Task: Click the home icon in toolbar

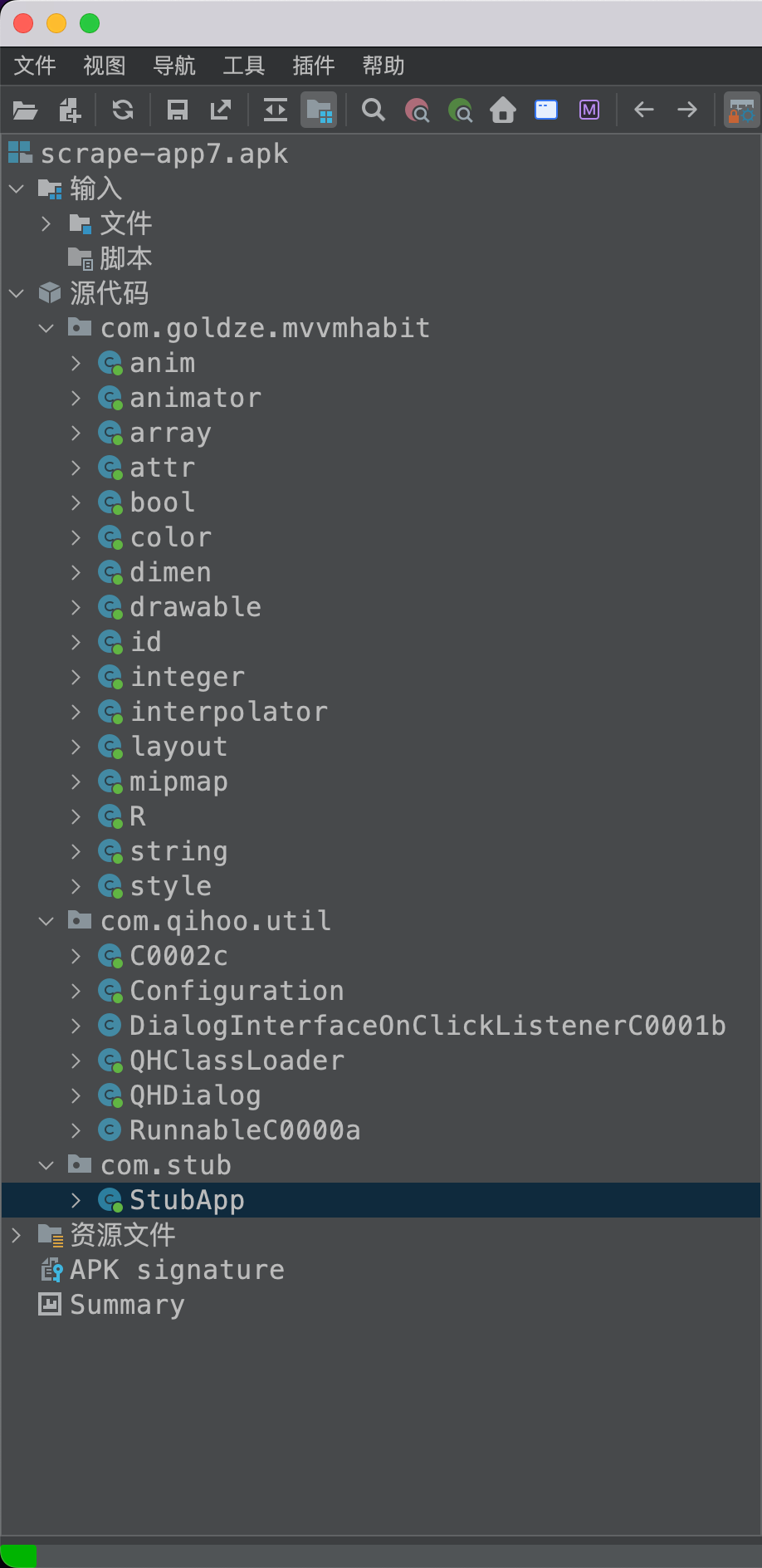Action: coord(503,110)
